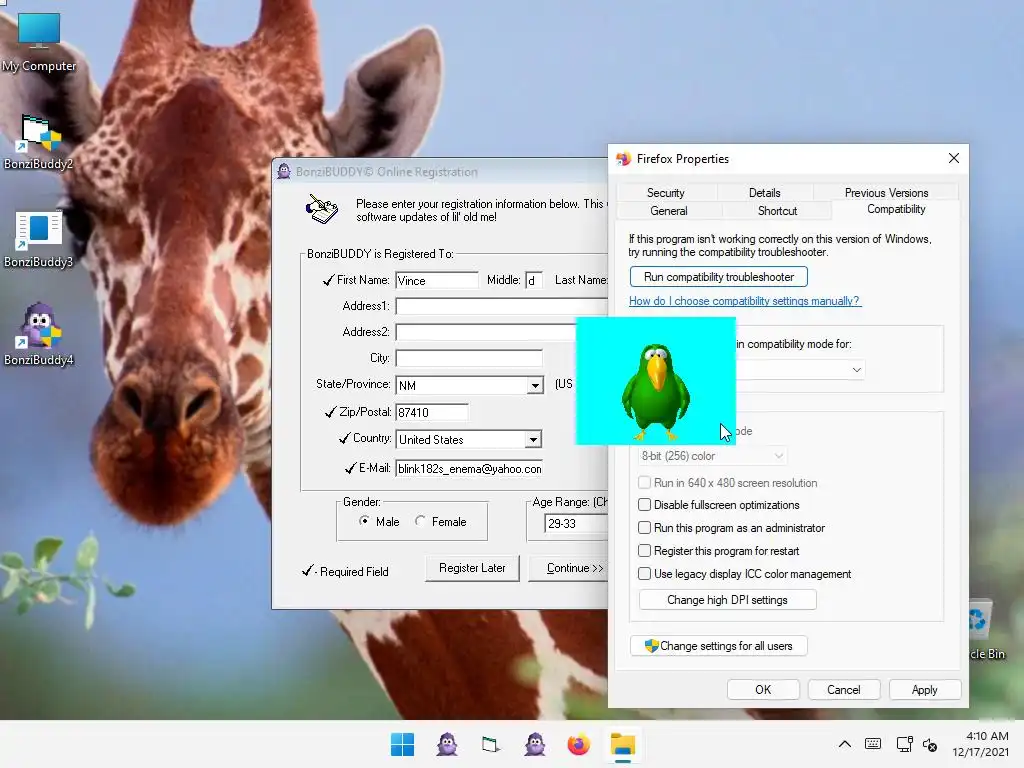Screen dimensions: 1024x768
Task: Click the touch keyboard tray icon
Action: coord(873,744)
